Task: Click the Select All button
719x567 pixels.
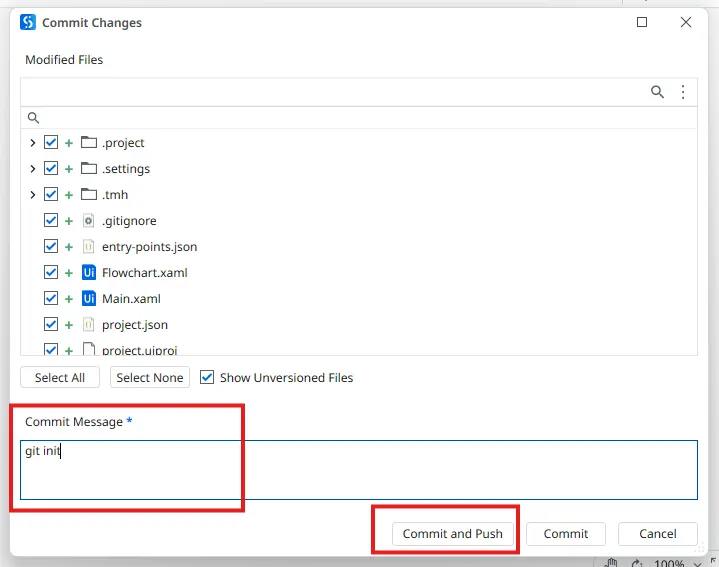Action: click(60, 378)
